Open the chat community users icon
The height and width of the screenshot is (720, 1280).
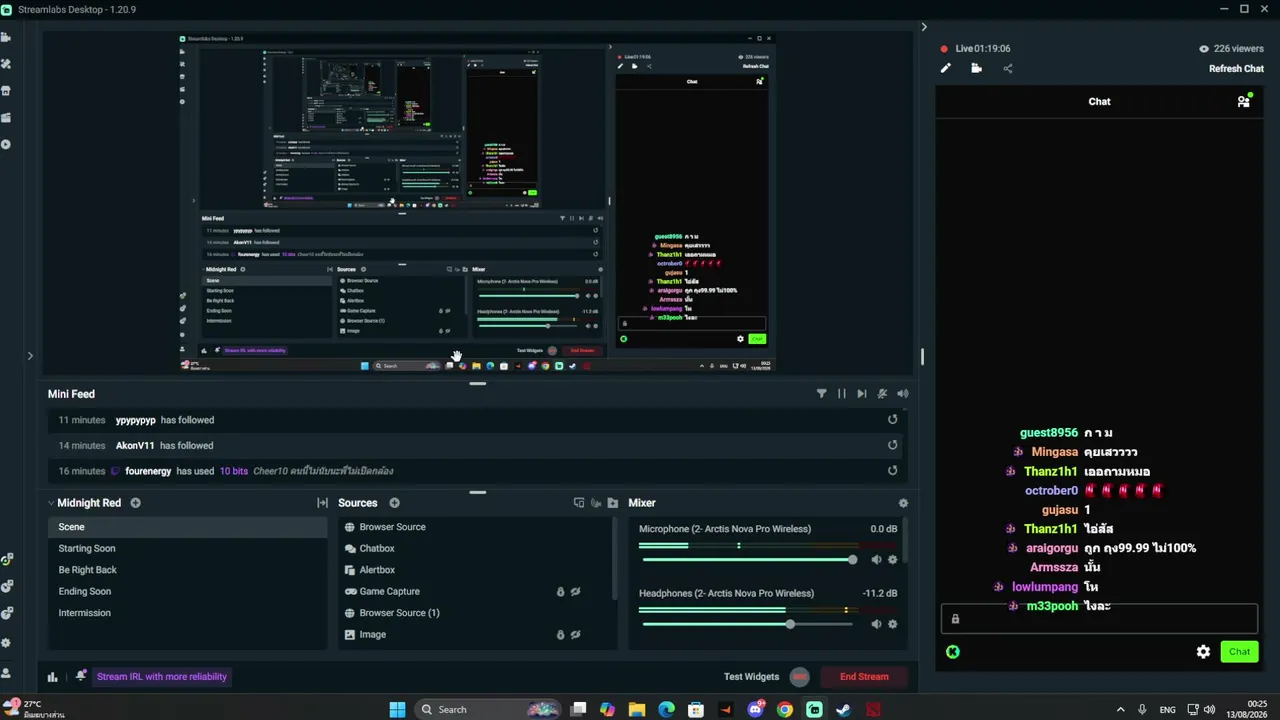coord(1244,101)
